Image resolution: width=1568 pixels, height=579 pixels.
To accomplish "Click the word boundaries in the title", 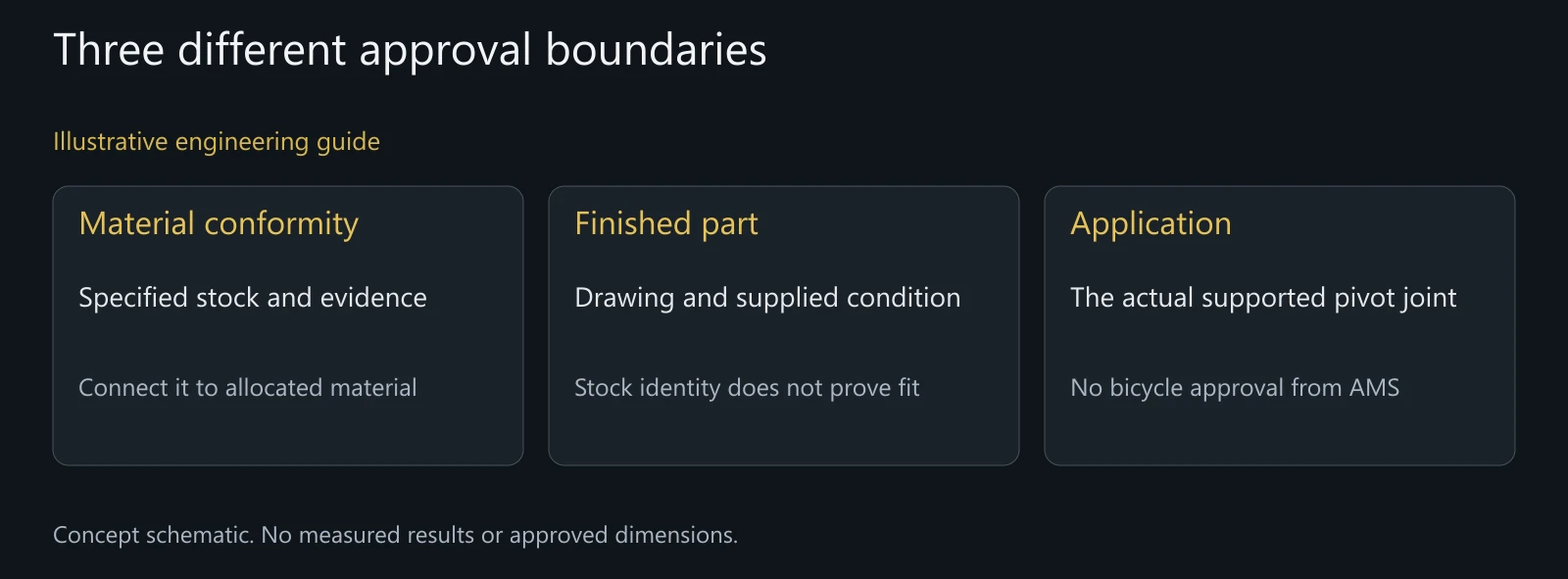I will [x=656, y=50].
